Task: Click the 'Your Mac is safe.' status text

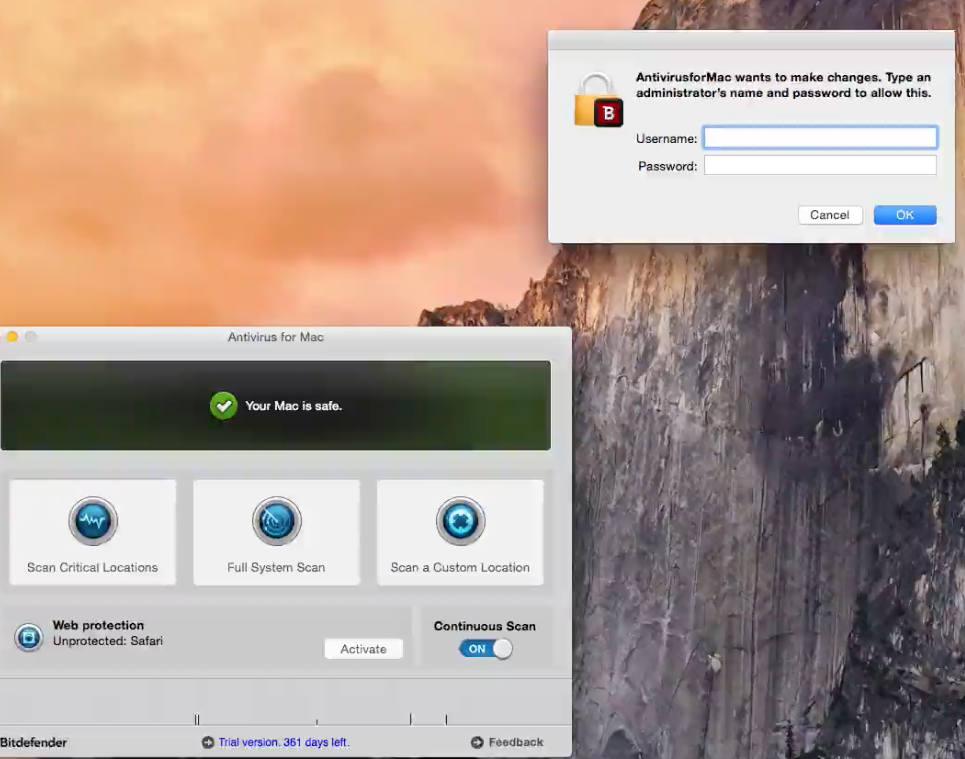Action: [x=294, y=406]
